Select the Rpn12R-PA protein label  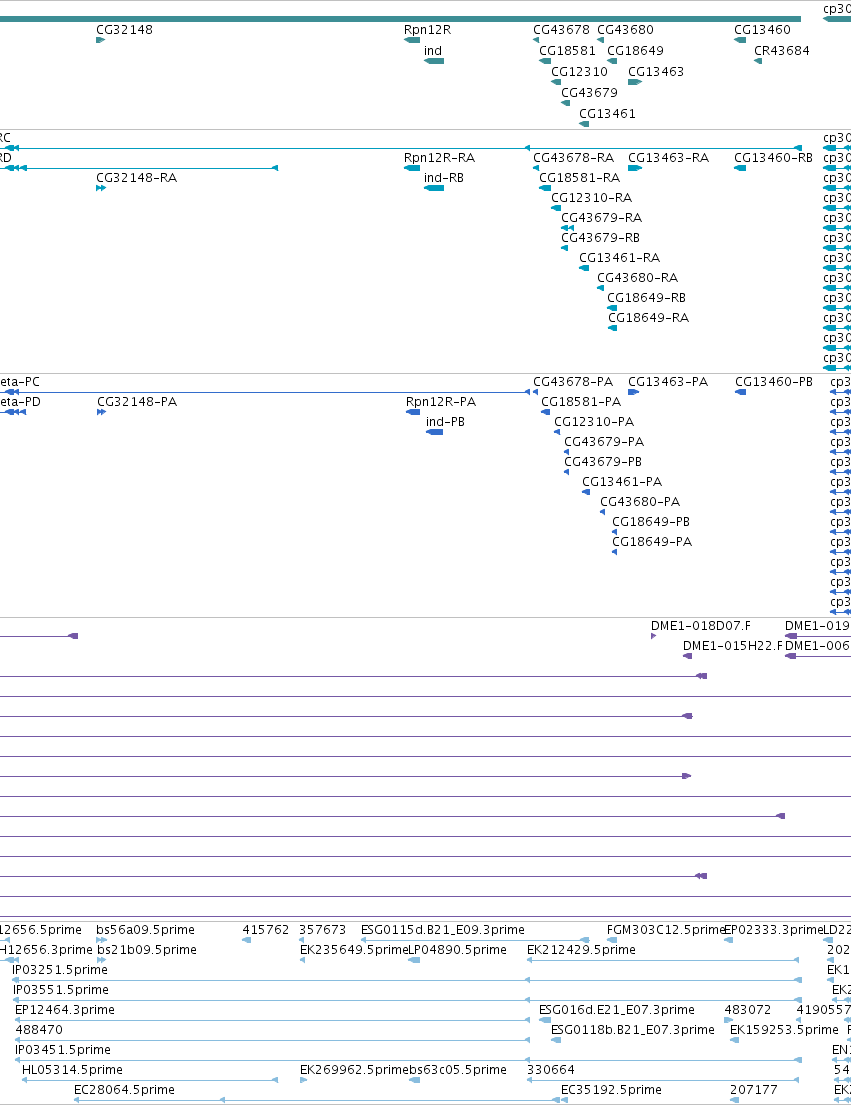coord(441,402)
